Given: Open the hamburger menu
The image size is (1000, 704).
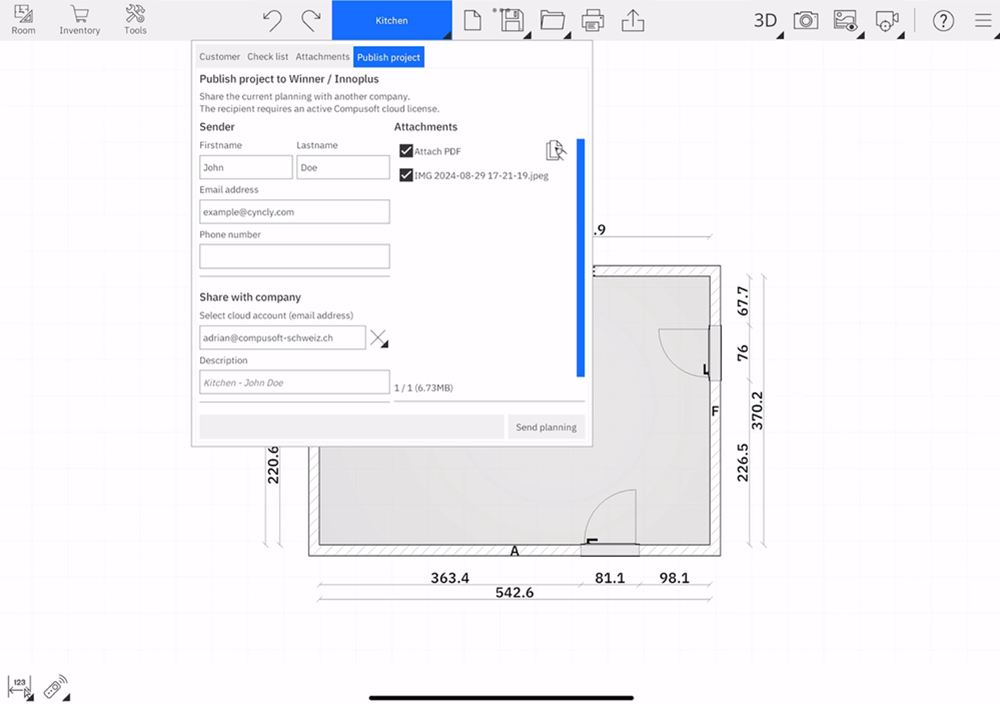Looking at the screenshot, I should pos(984,21).
